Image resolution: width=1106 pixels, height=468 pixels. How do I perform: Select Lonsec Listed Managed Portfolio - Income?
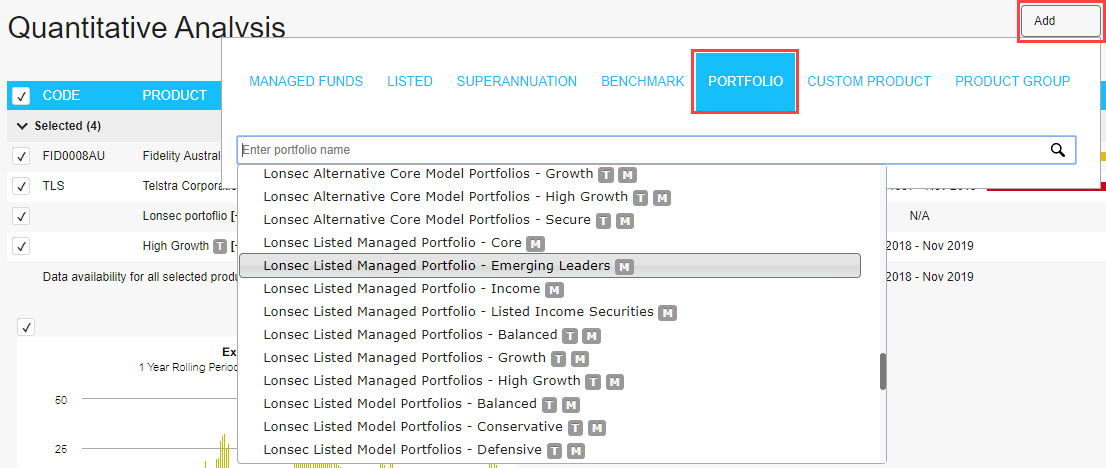click(401, 289)
